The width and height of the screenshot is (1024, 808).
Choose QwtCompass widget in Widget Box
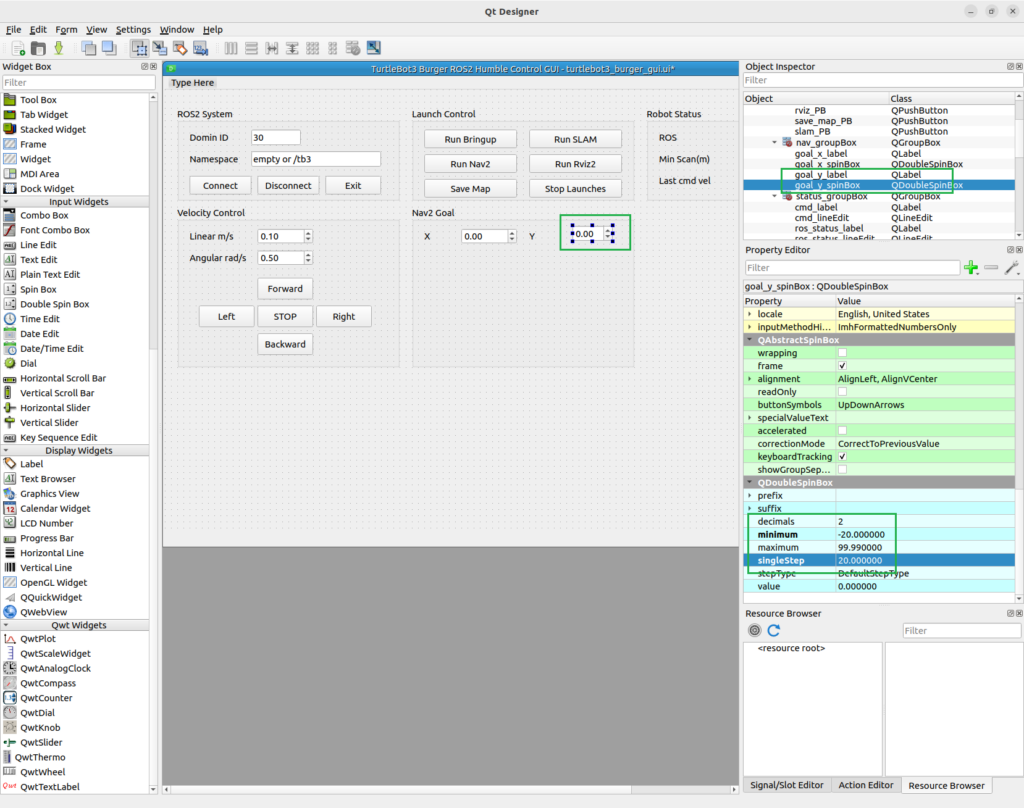(x=48, y=683)
